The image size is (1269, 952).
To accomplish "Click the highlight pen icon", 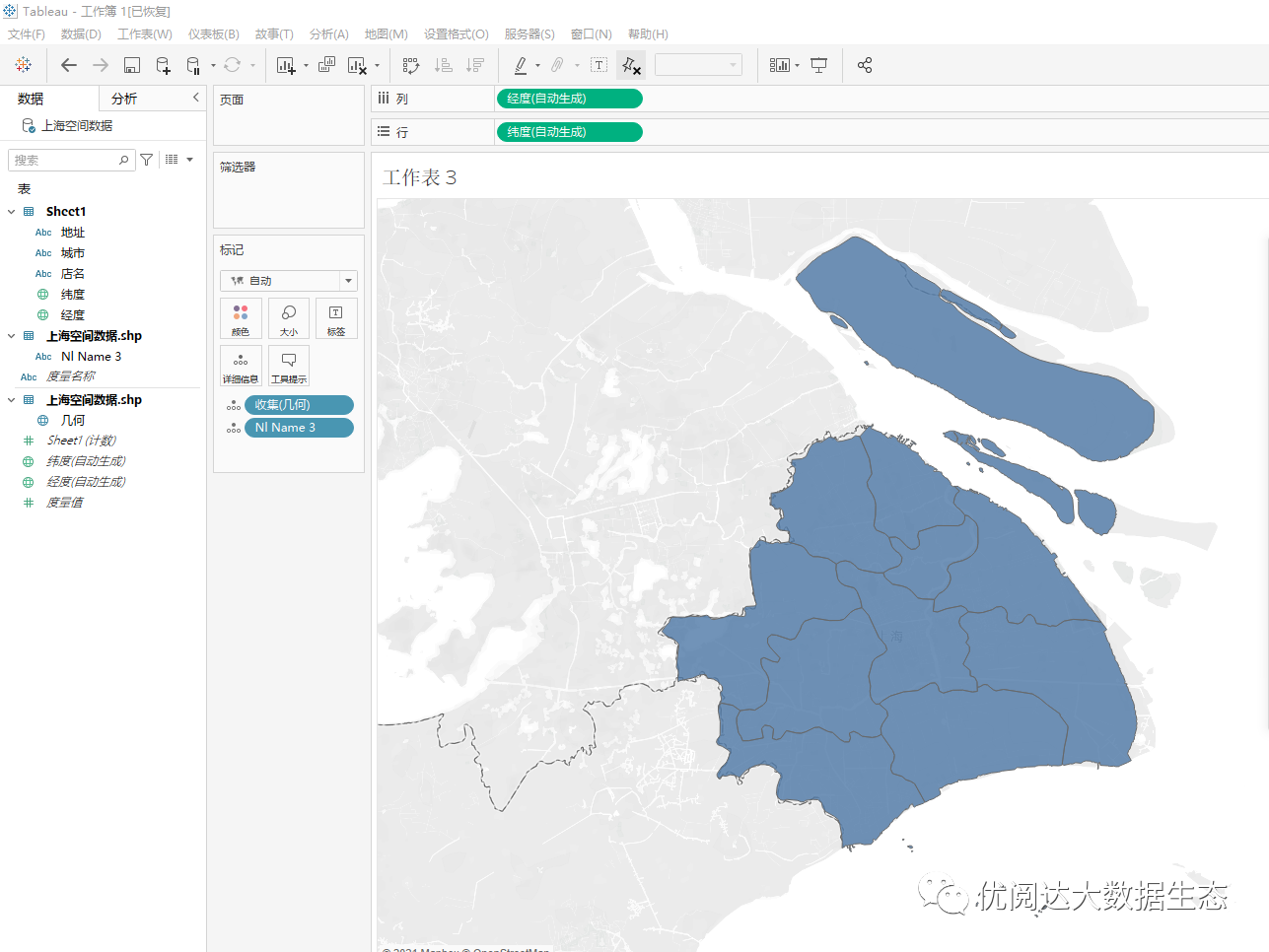I will point(521,65).
